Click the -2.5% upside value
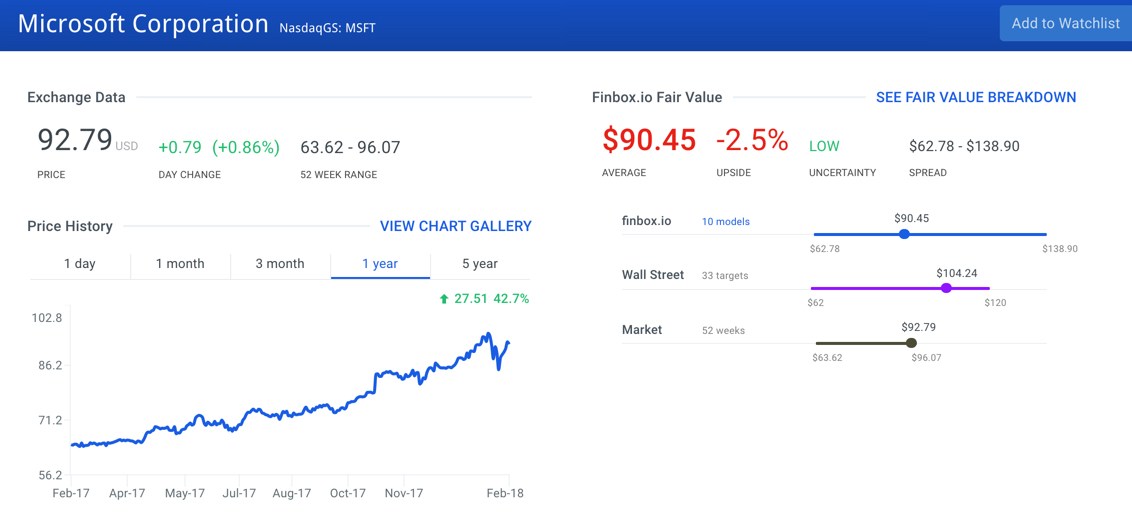Screen dimensions: 1132x521 click(752, 140)
